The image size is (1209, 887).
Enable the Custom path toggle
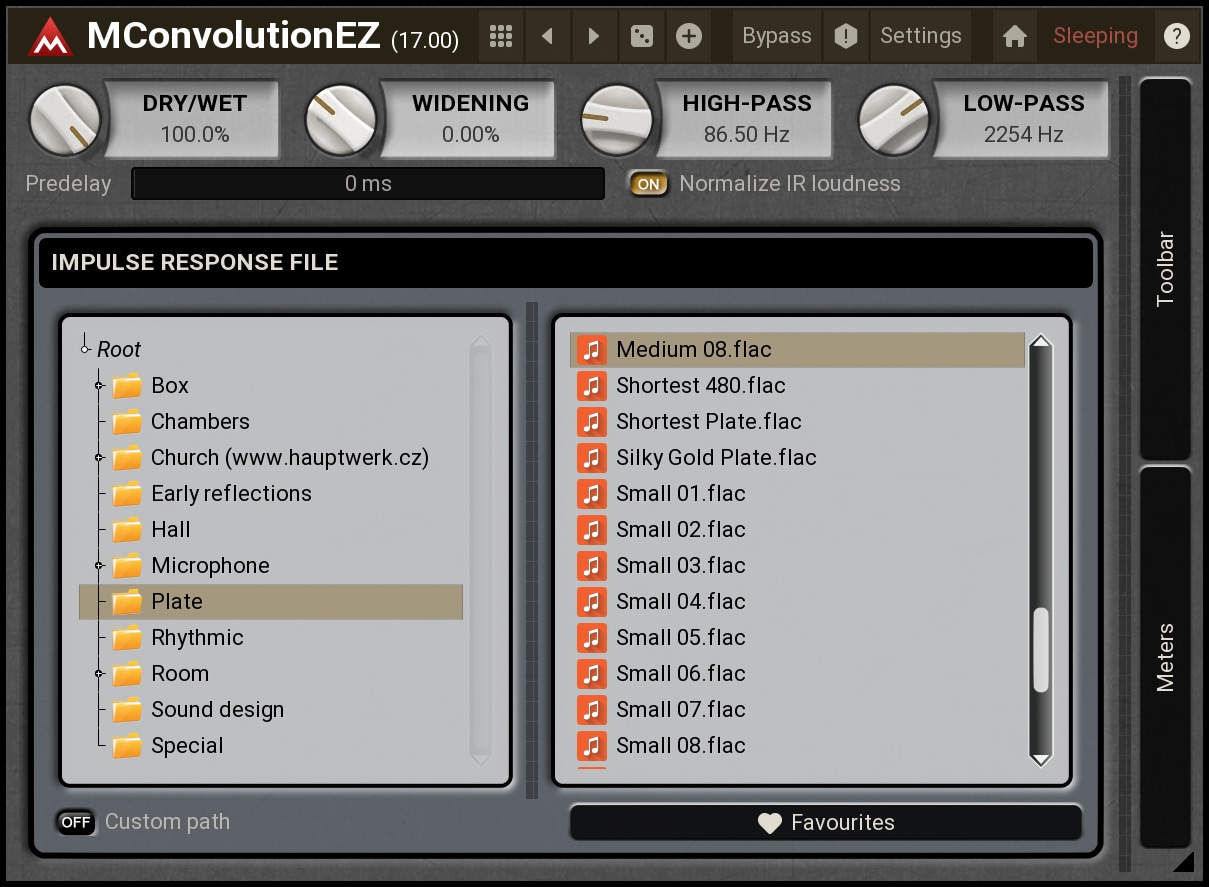(x=76, y=822)
